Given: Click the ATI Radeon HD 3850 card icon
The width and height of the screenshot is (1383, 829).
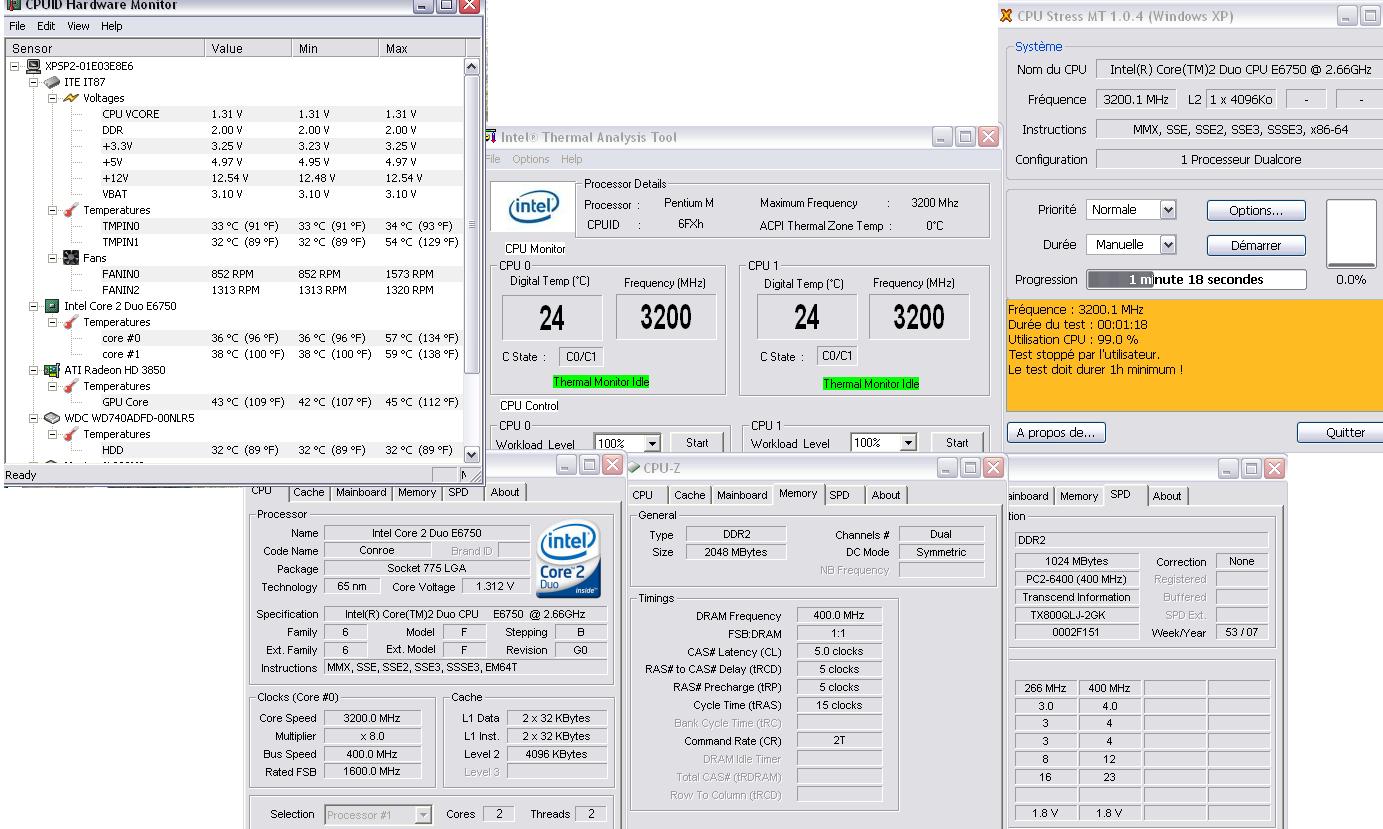Looking at the screenshot, I should pyautogui.click(x=52, y=370).
